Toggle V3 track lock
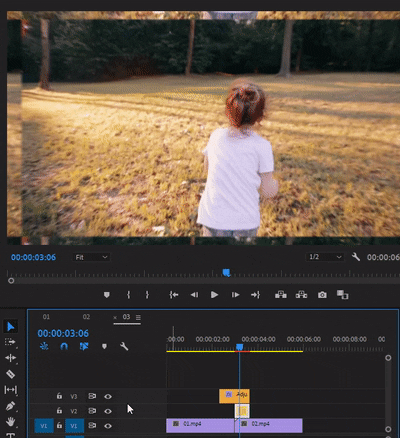400x438 pixels. click(x=59, y=396)
